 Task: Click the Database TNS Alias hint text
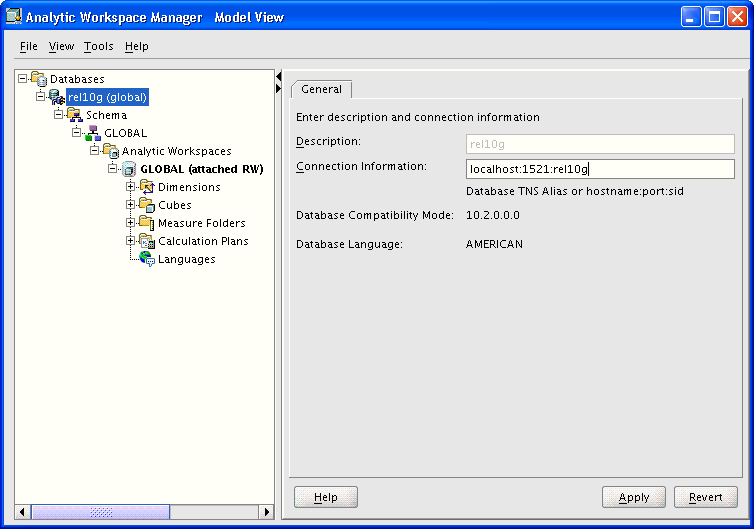click(x=575, y=191)
